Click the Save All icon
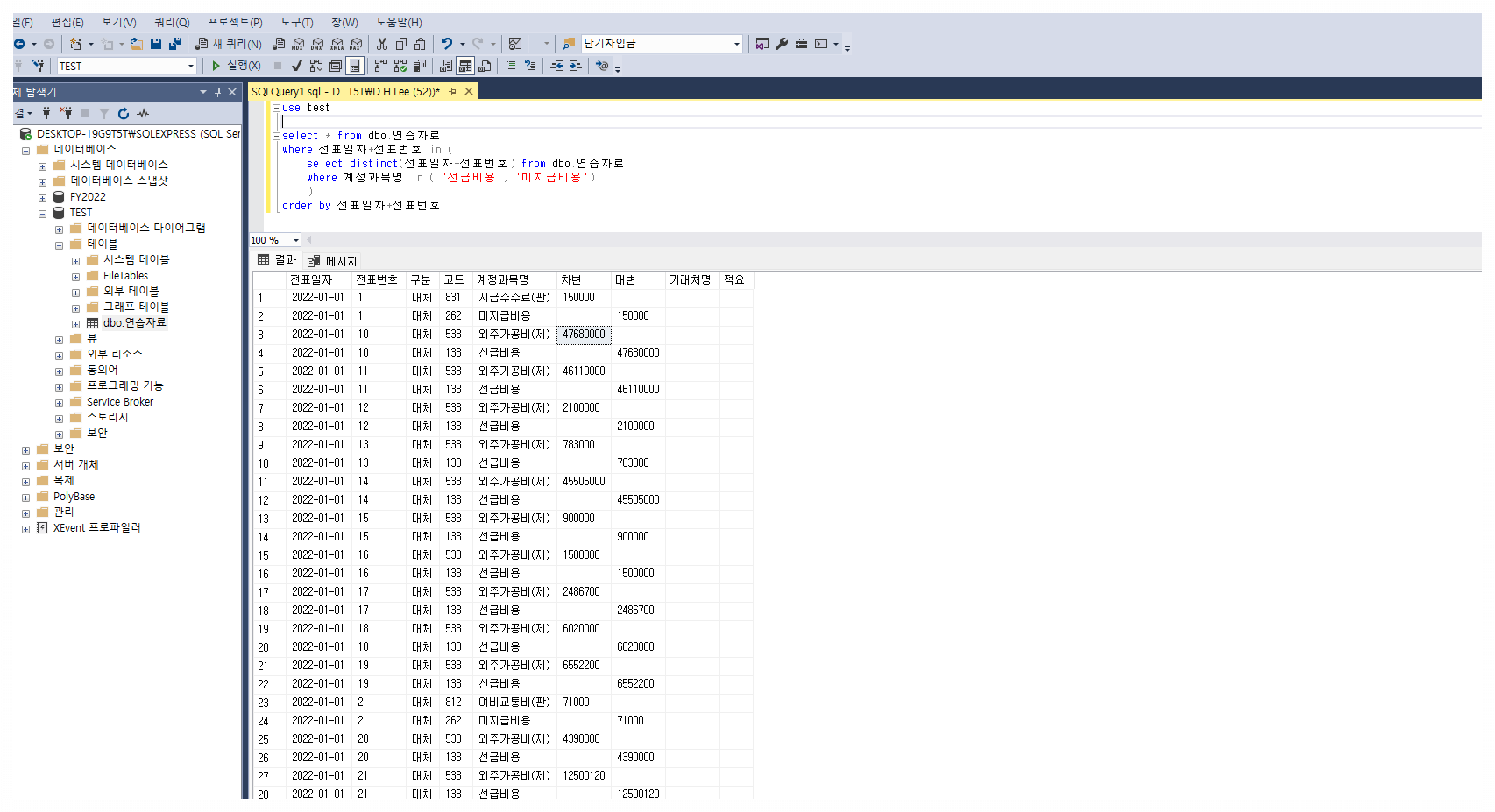 pos(175,44)
